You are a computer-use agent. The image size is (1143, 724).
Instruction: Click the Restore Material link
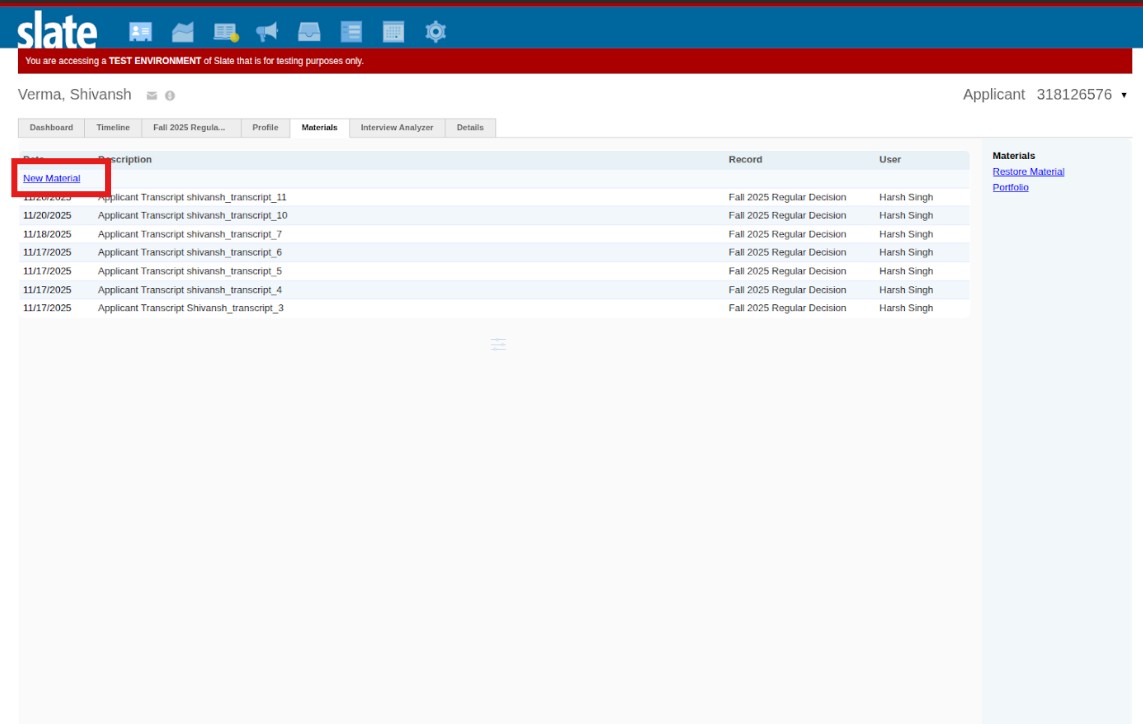[1028, 172]
